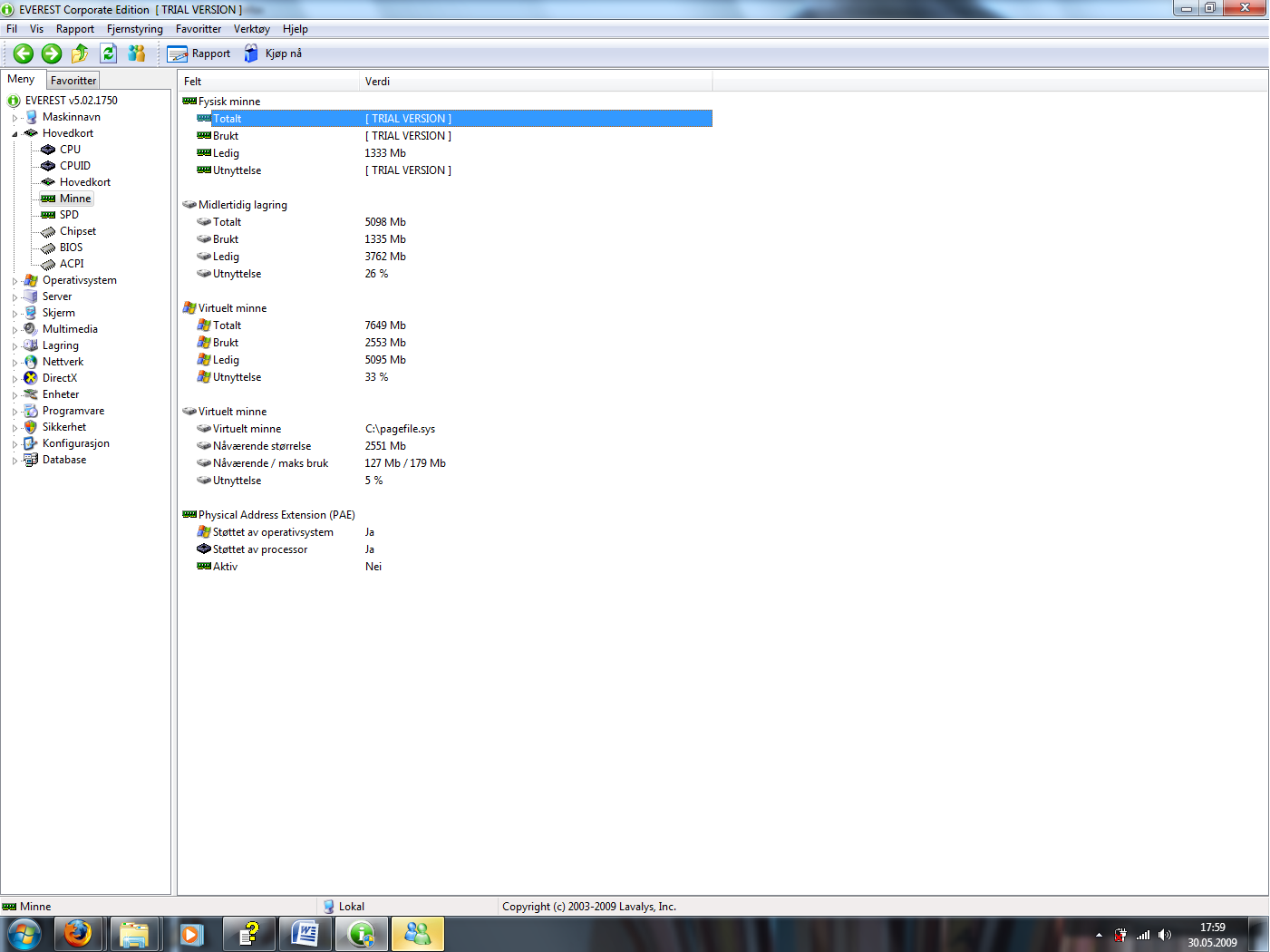Switch to the Meny tab
Screen dimensions: 1270x952
21,79
